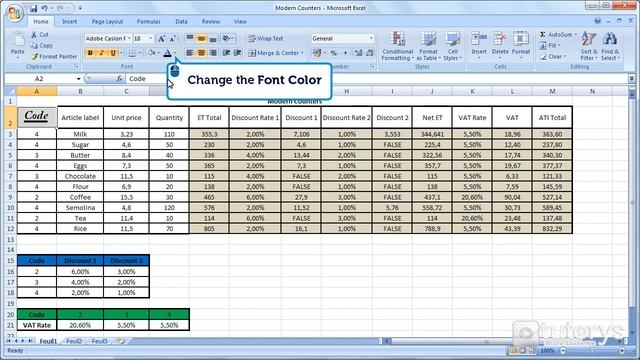Open the font size dropdown
Screen dimensions: 640x360
point(151,39)
